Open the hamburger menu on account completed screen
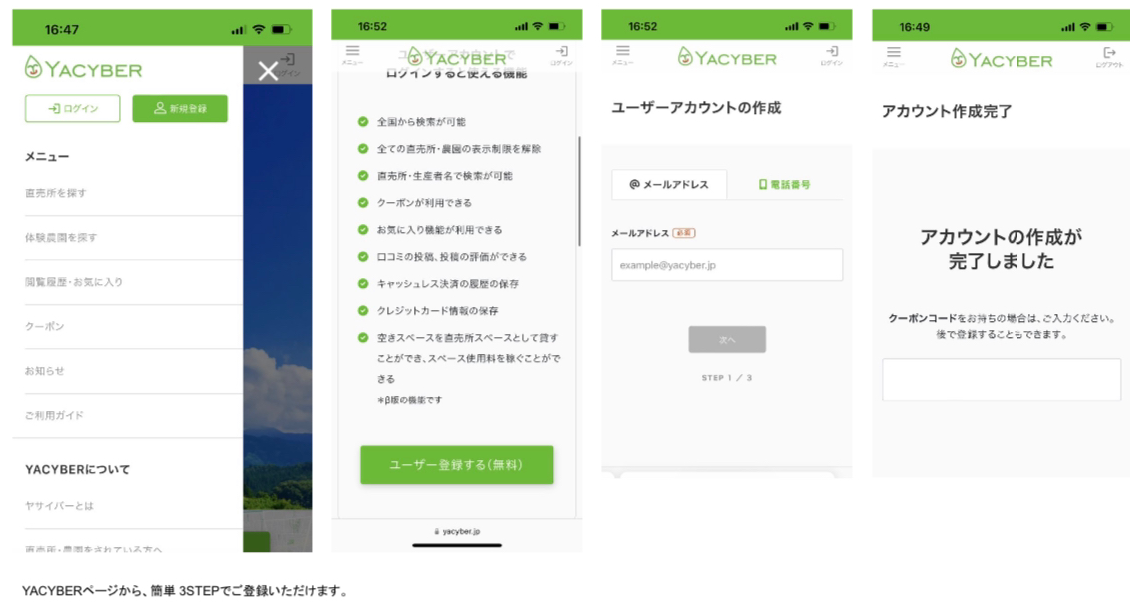Screen dimensions: 1130x603 pyautogui.click(x=894, y=56)
